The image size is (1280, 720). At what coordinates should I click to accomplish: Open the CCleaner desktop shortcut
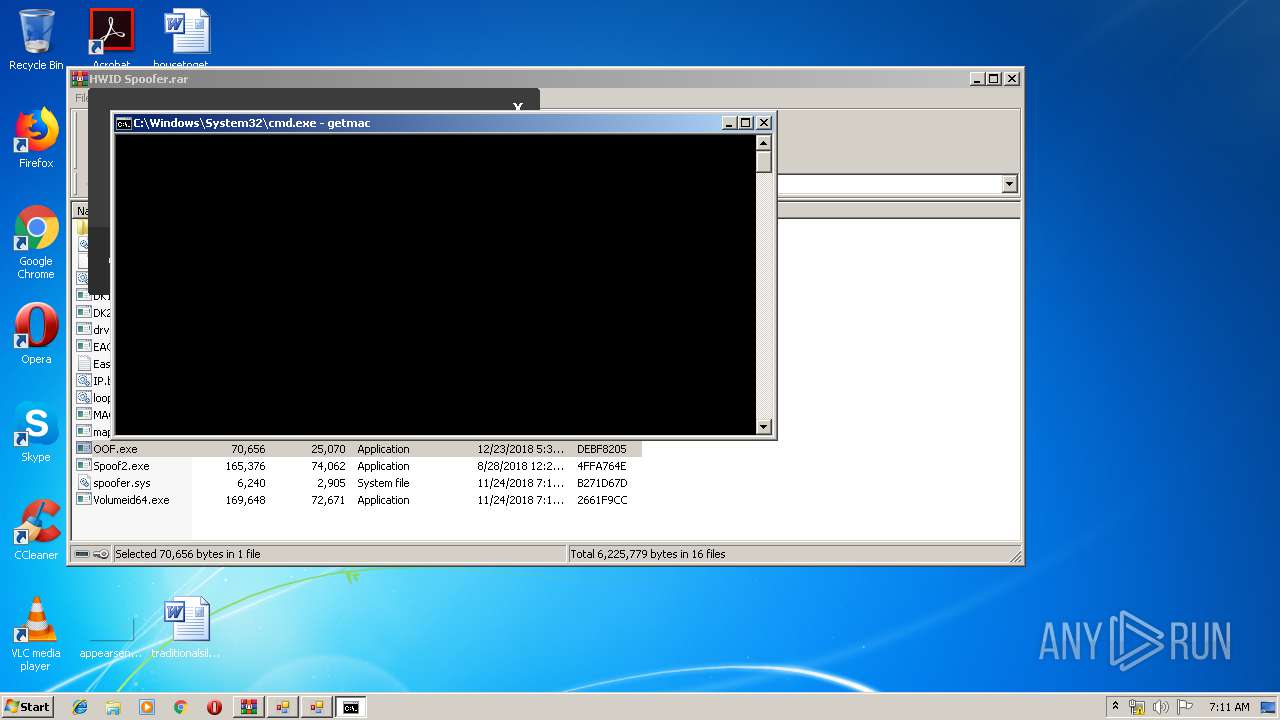36,530
